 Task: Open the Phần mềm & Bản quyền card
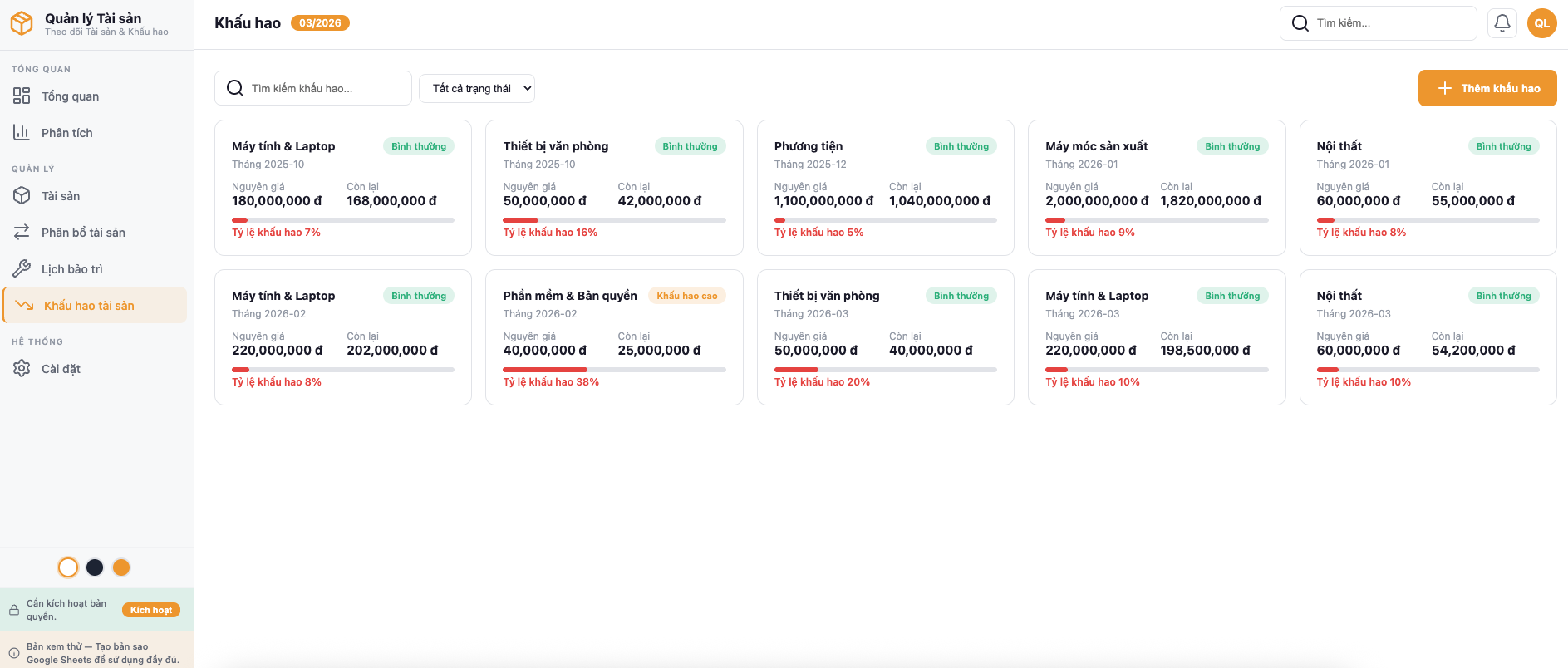614,337
